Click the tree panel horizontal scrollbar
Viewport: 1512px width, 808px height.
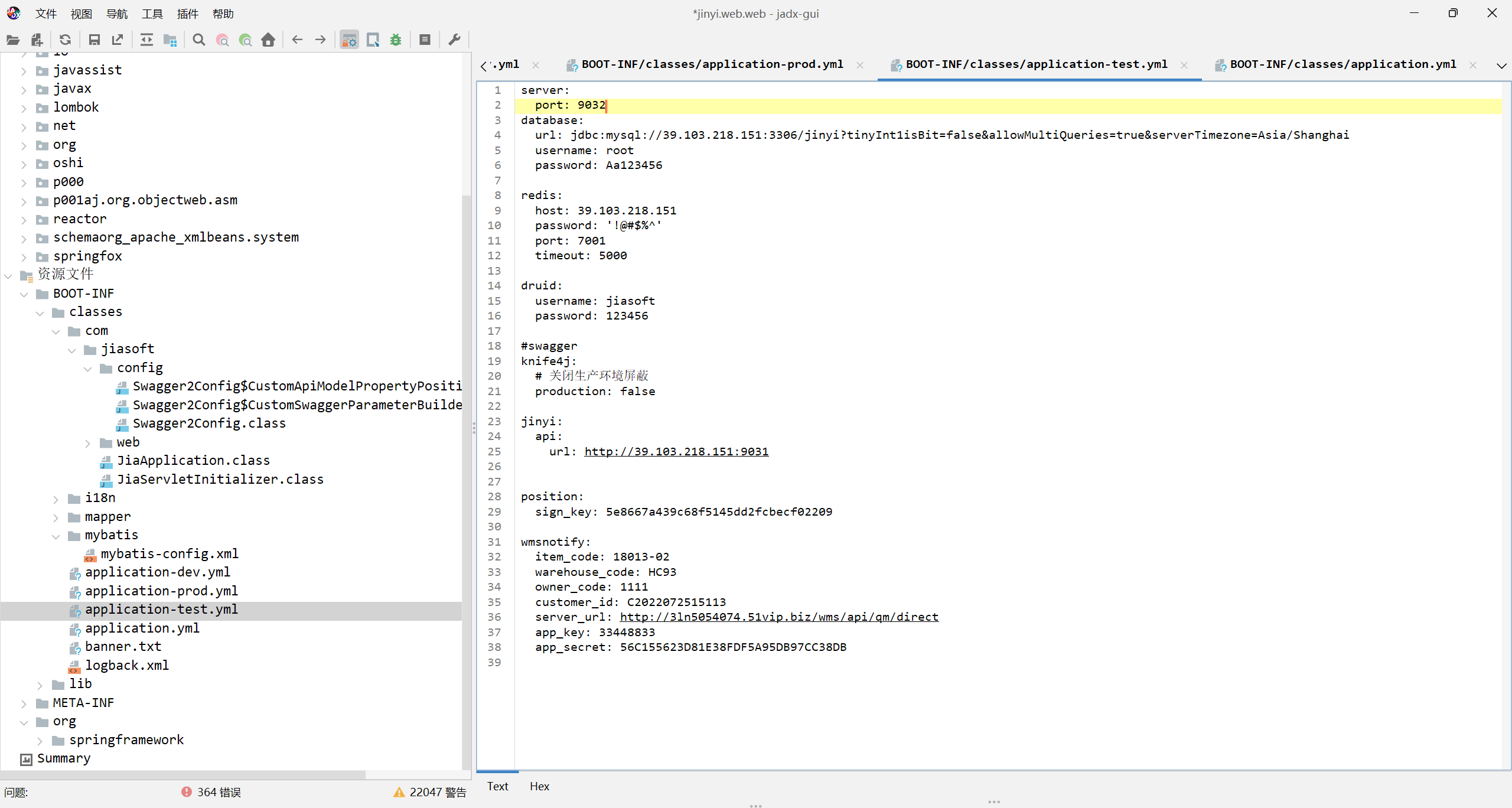click(183, 774)
